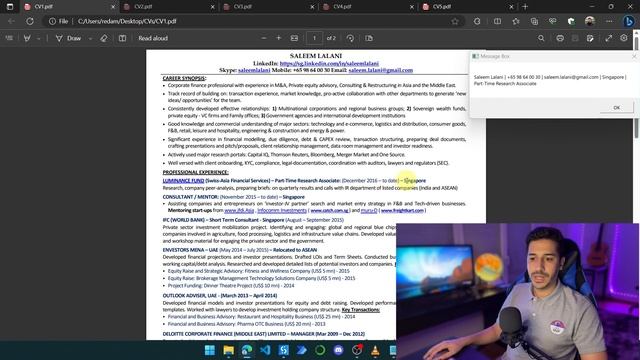640x360 pixels.
Task: View site information File icon
Action: 58,21
